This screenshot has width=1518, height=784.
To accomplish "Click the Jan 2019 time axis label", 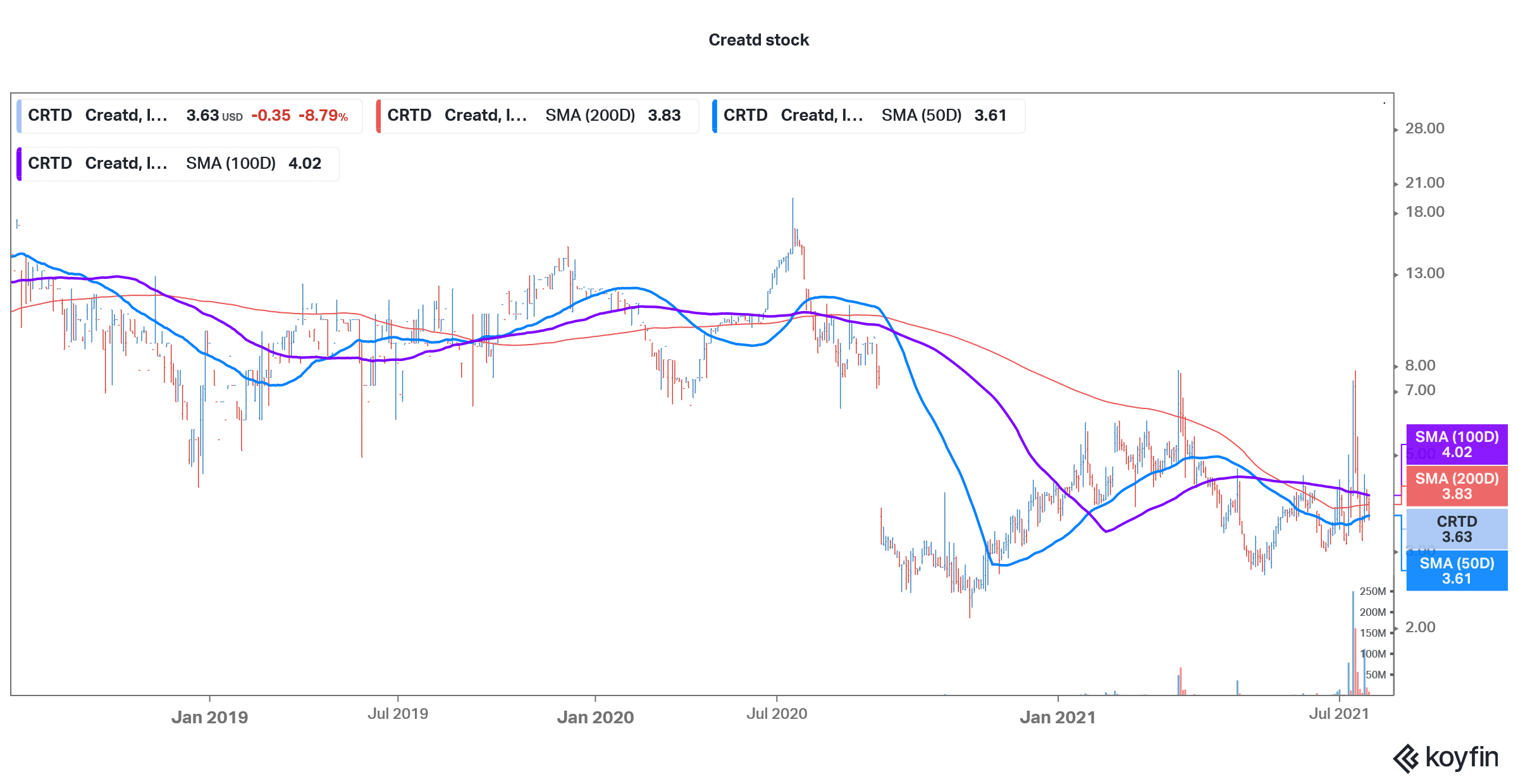I will pyautogui.click(x=209, y=718).
